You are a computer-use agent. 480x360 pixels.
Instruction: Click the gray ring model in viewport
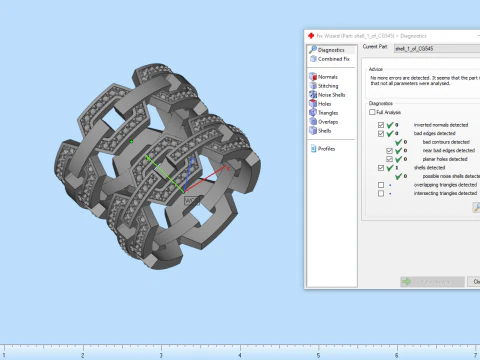[157, 166]
